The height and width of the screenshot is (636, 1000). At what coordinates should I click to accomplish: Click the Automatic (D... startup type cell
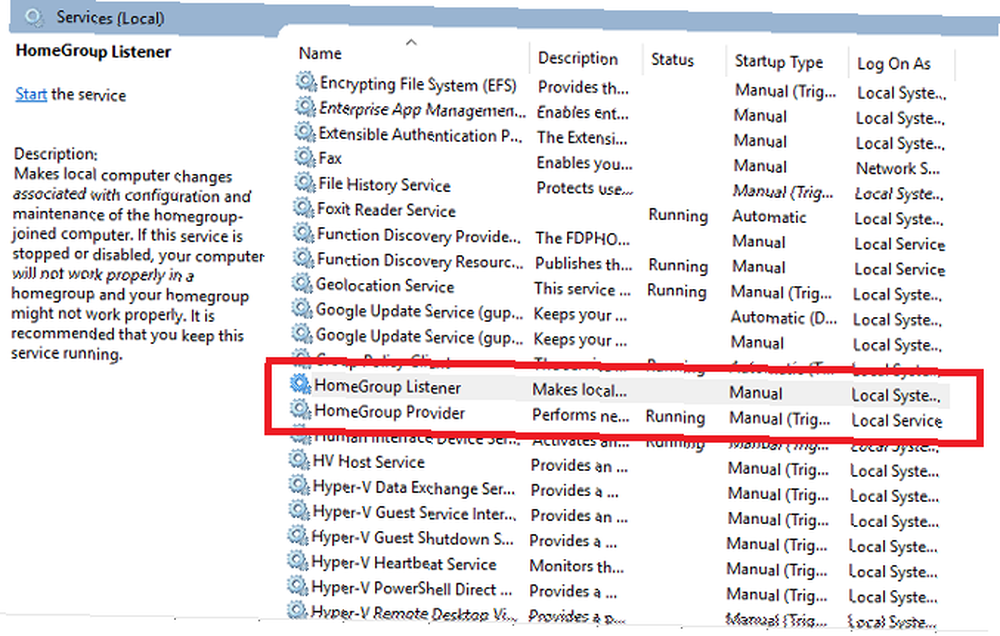click(x=784, y=318)
